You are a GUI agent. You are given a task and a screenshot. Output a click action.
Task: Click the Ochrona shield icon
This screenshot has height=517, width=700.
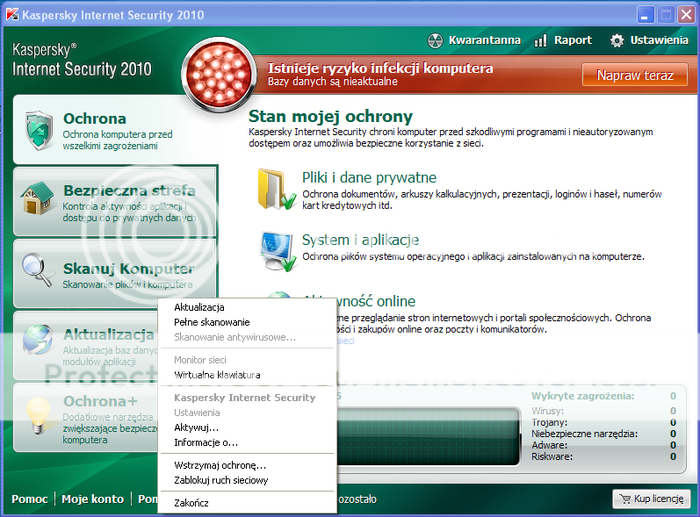coord(39,130)
